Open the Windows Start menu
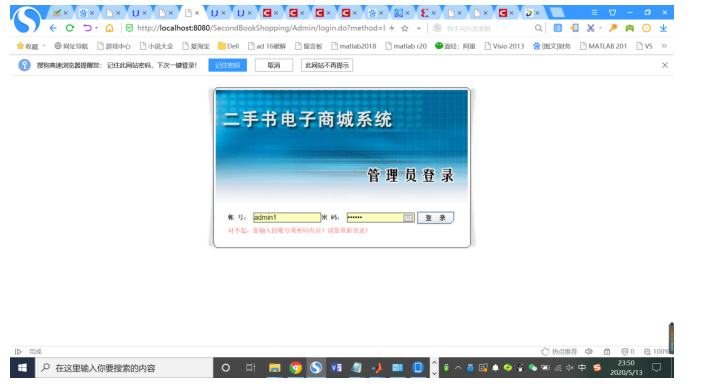The image size is (704, 391). point(22,368)
